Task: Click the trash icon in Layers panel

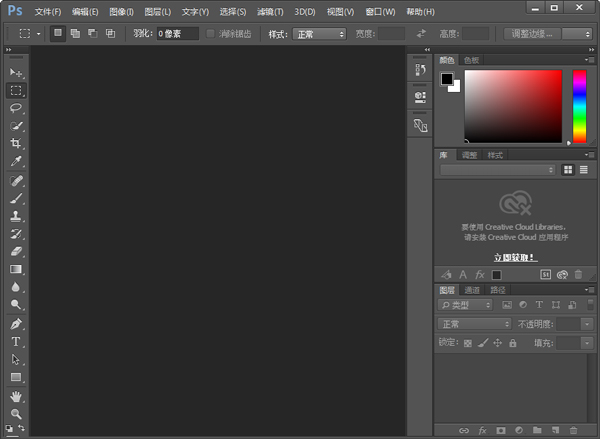Action: pyautogui.click(x=572, y=430)
